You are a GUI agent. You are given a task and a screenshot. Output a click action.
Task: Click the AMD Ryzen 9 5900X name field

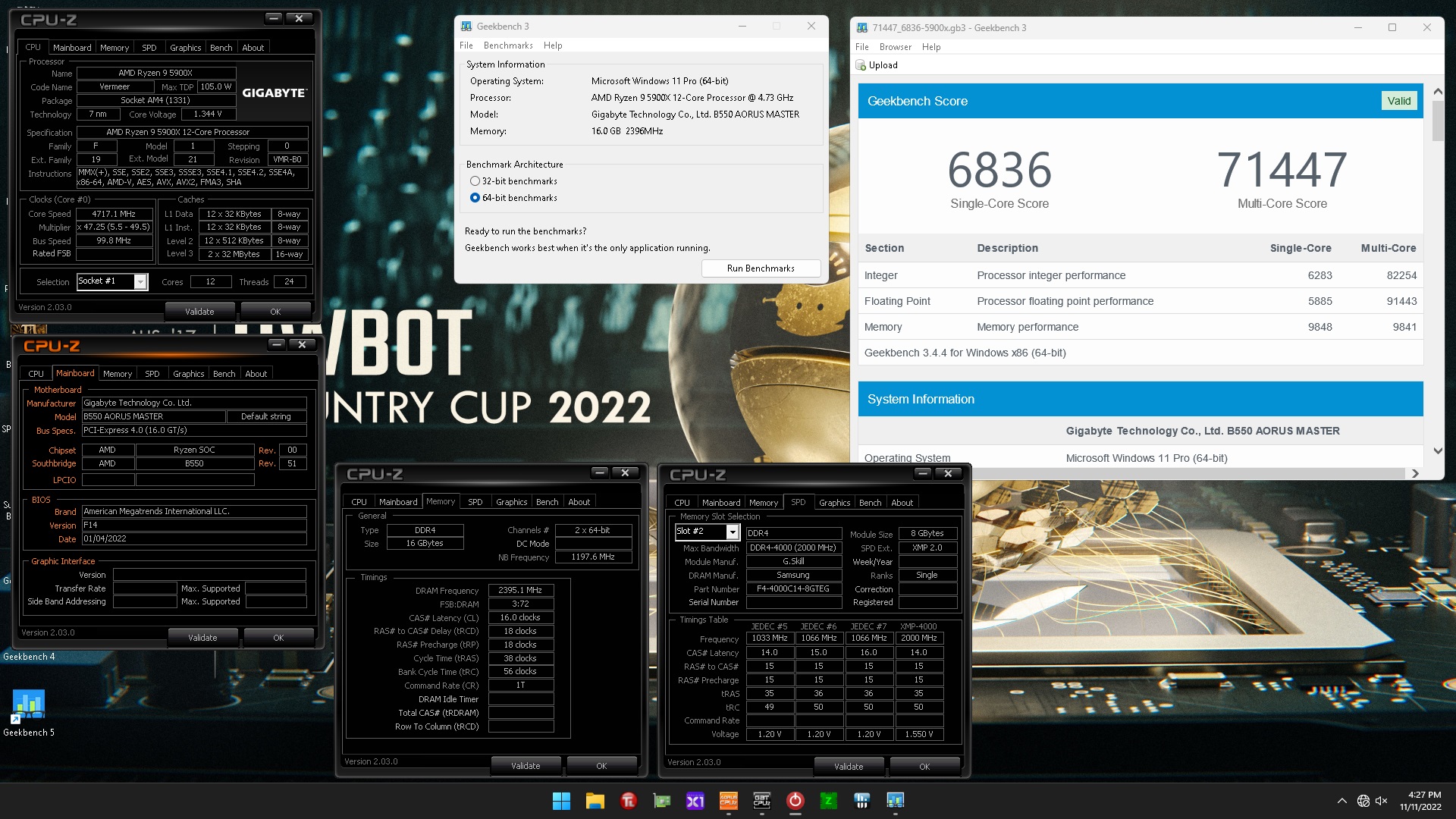coord(155,74)
